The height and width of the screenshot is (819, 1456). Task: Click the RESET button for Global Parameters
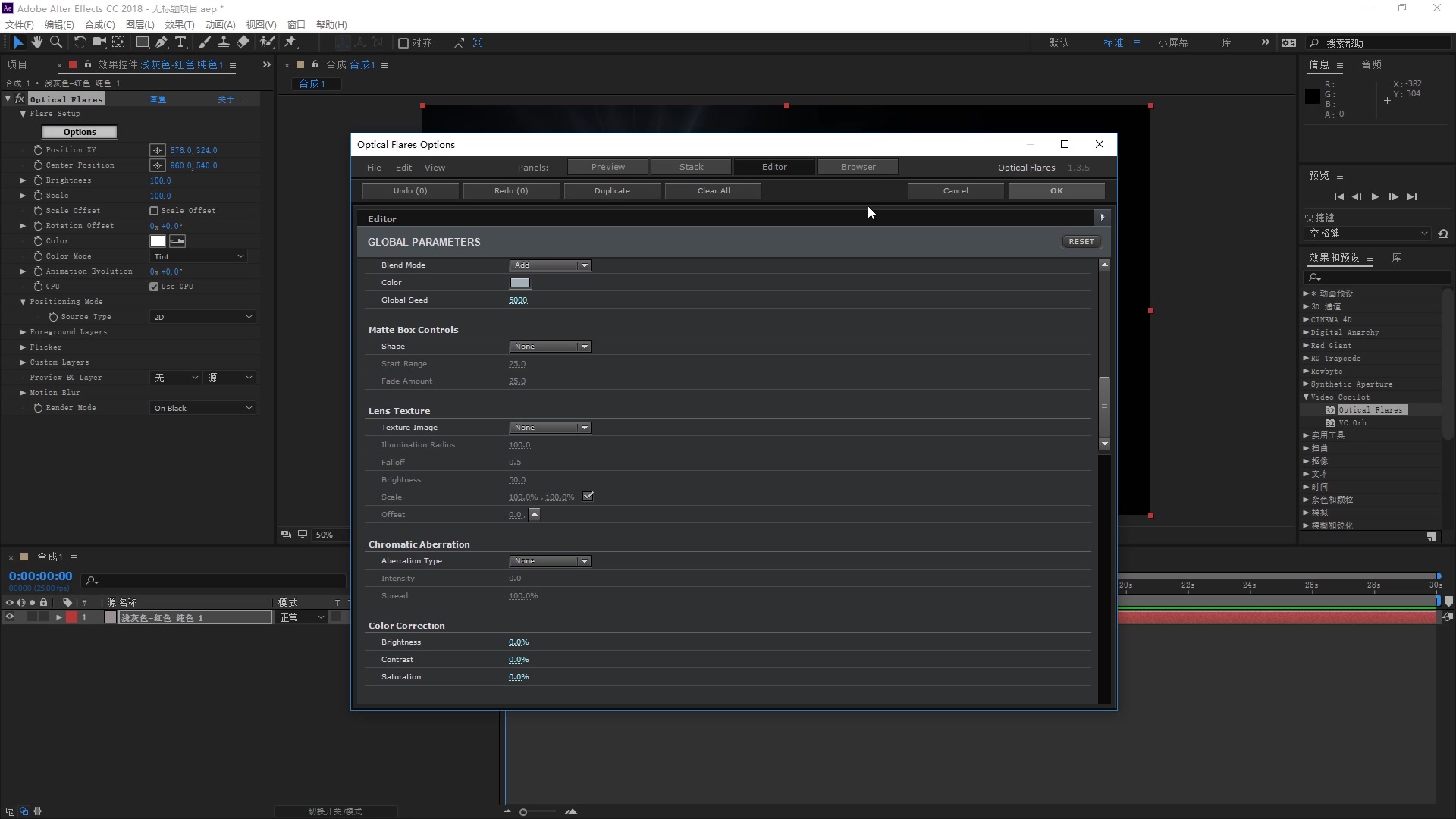pos(1081,242)
